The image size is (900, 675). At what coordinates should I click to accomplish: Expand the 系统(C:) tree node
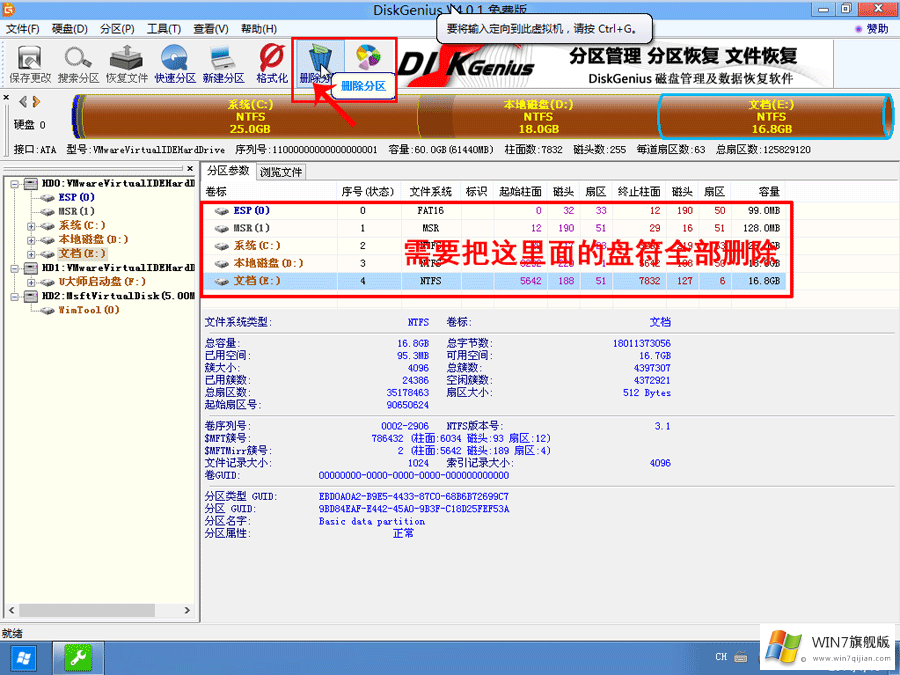pyautogui.click(x=32, y=226)
